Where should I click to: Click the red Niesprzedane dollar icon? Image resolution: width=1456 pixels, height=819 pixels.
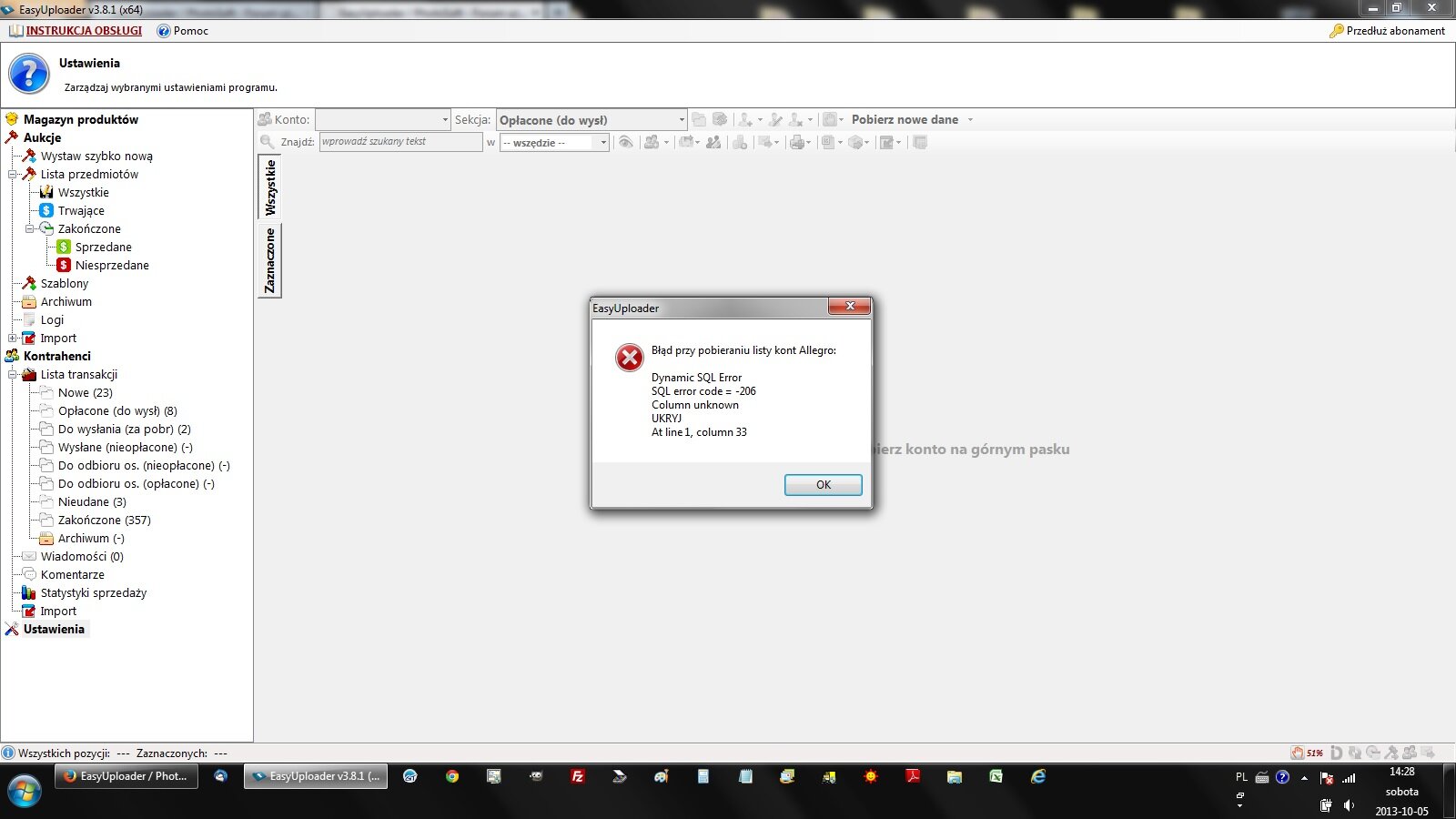[x=64, y=265]
